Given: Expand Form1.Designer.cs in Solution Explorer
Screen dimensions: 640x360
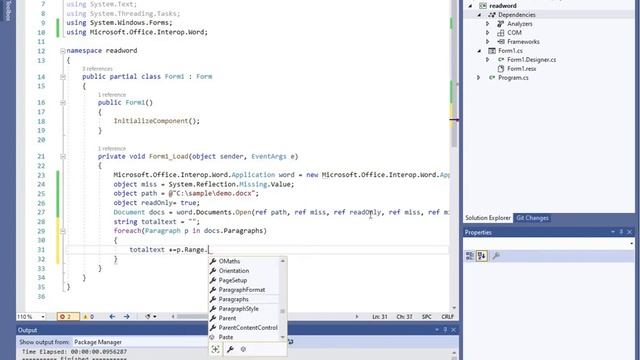Looking at the screenshot, I should coord(487,60).
